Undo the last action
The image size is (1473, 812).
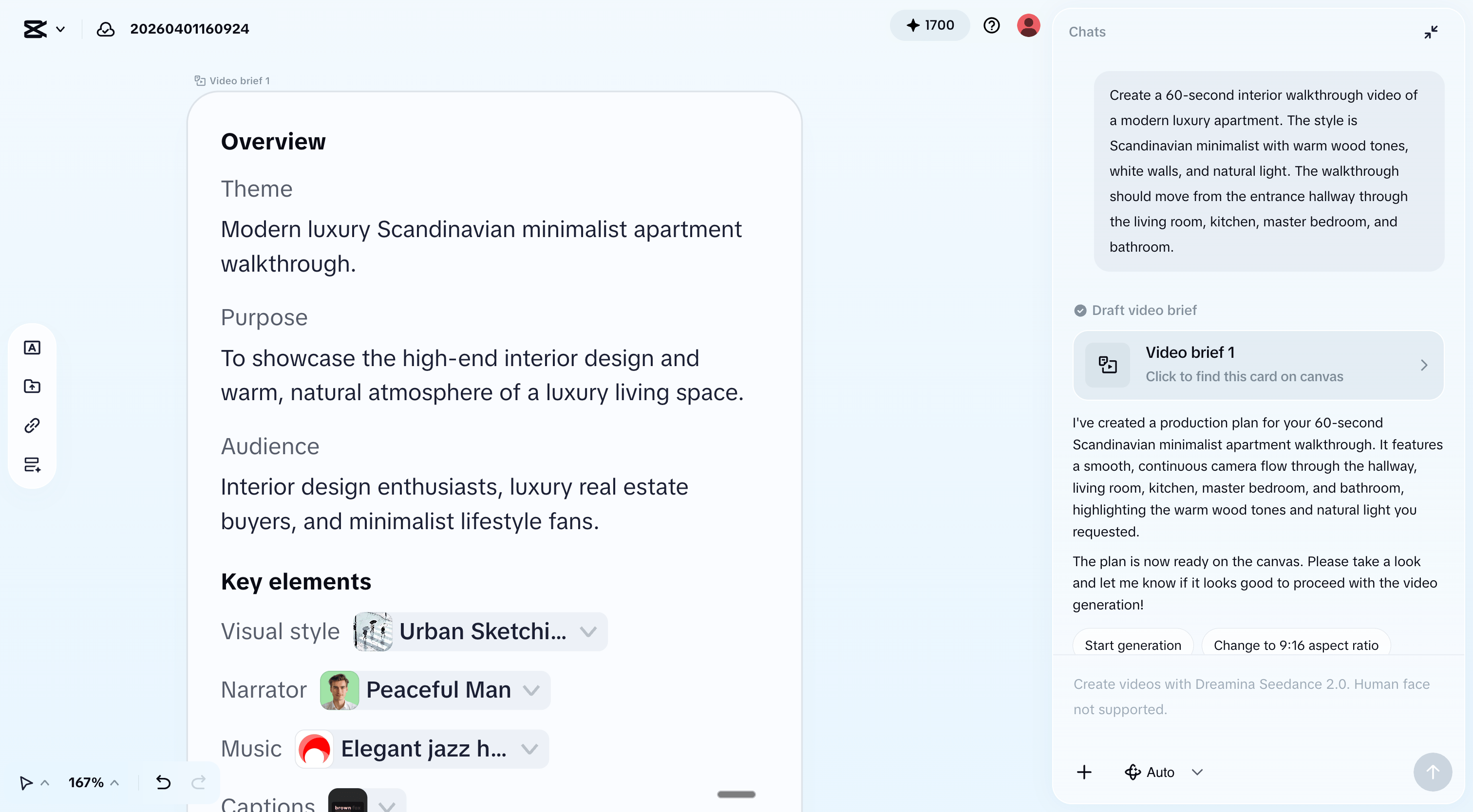pos(164,782)
